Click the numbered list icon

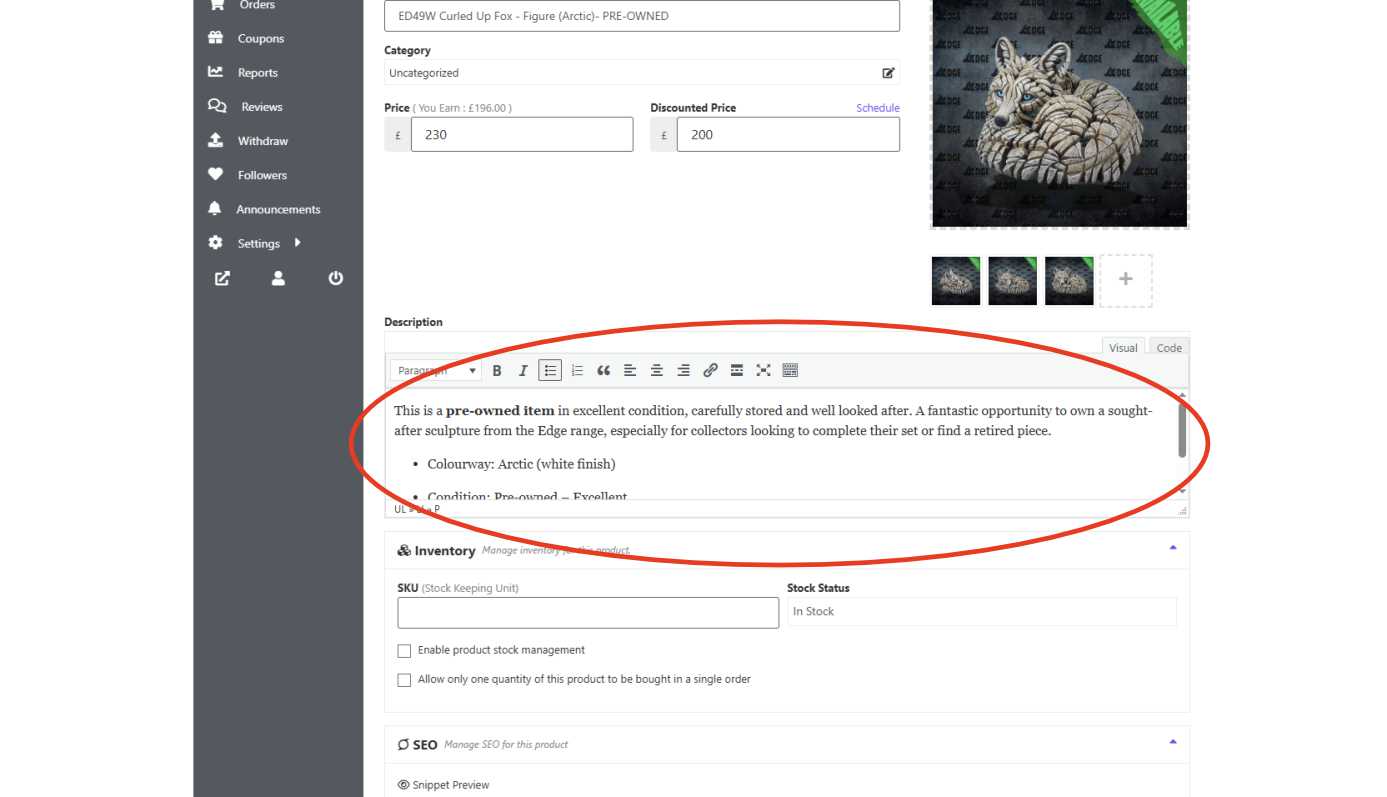(x=577, y=371)
